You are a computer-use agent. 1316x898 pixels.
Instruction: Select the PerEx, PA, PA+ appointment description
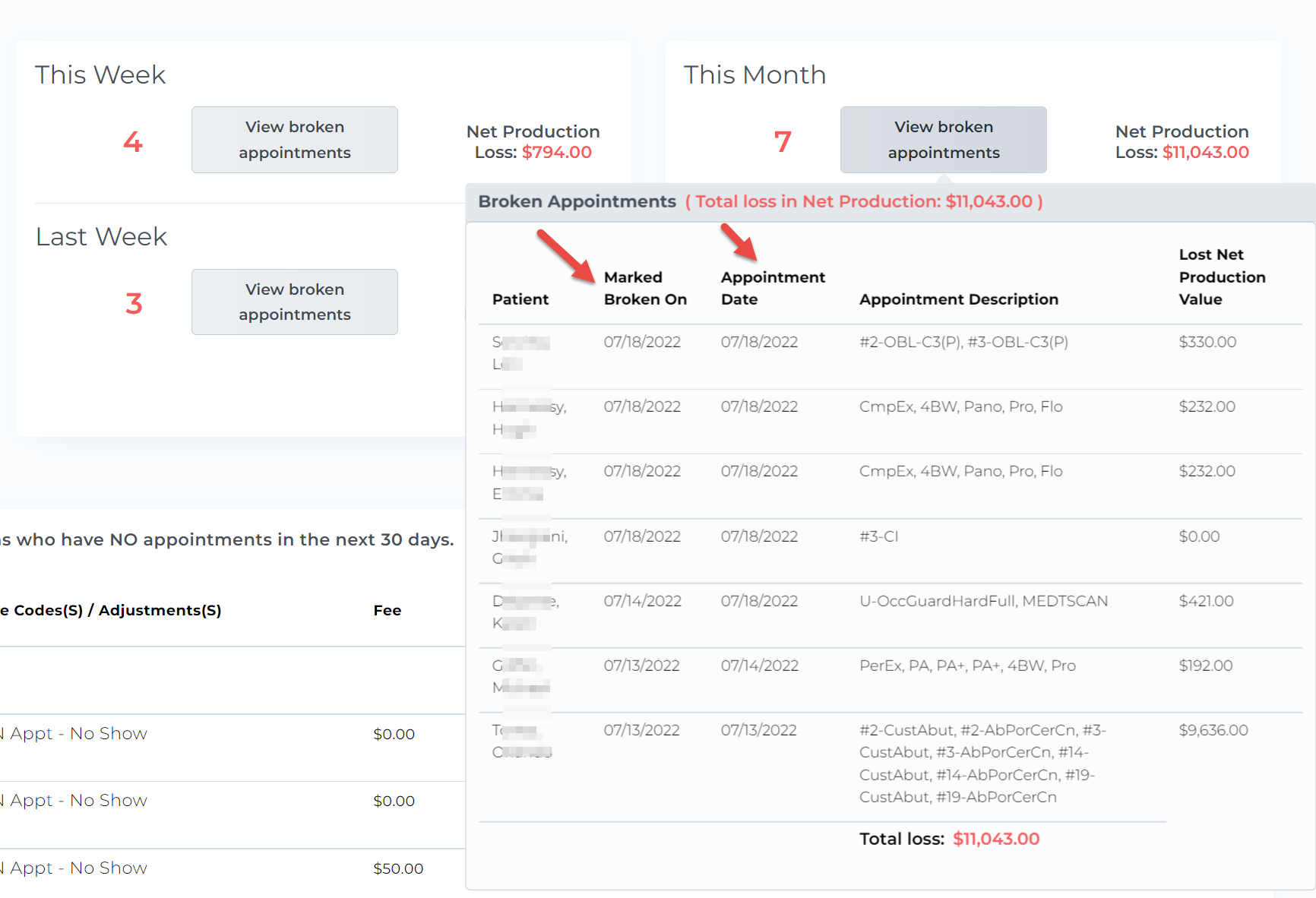966,666
